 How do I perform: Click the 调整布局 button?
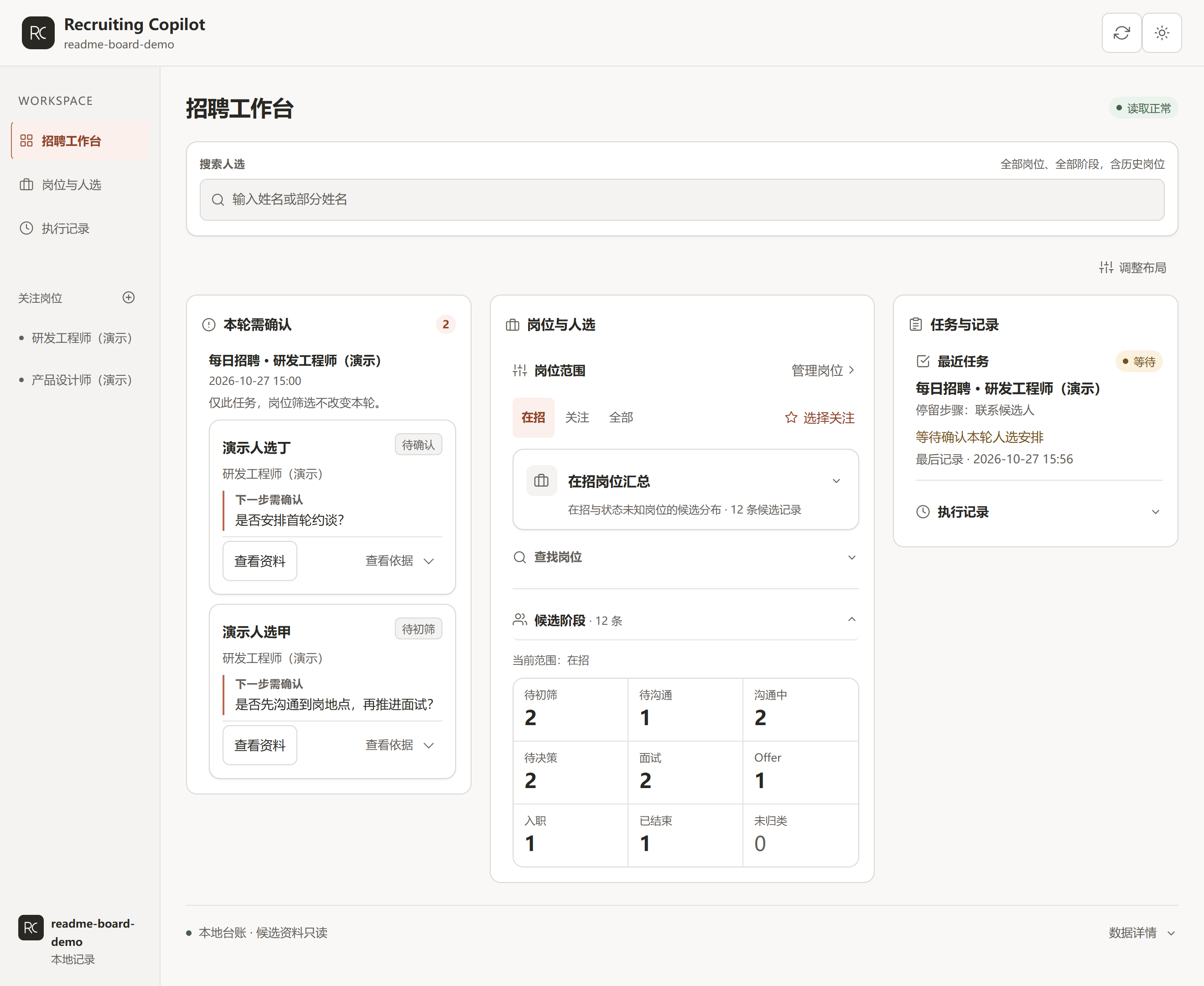[x=1132, y=268]
